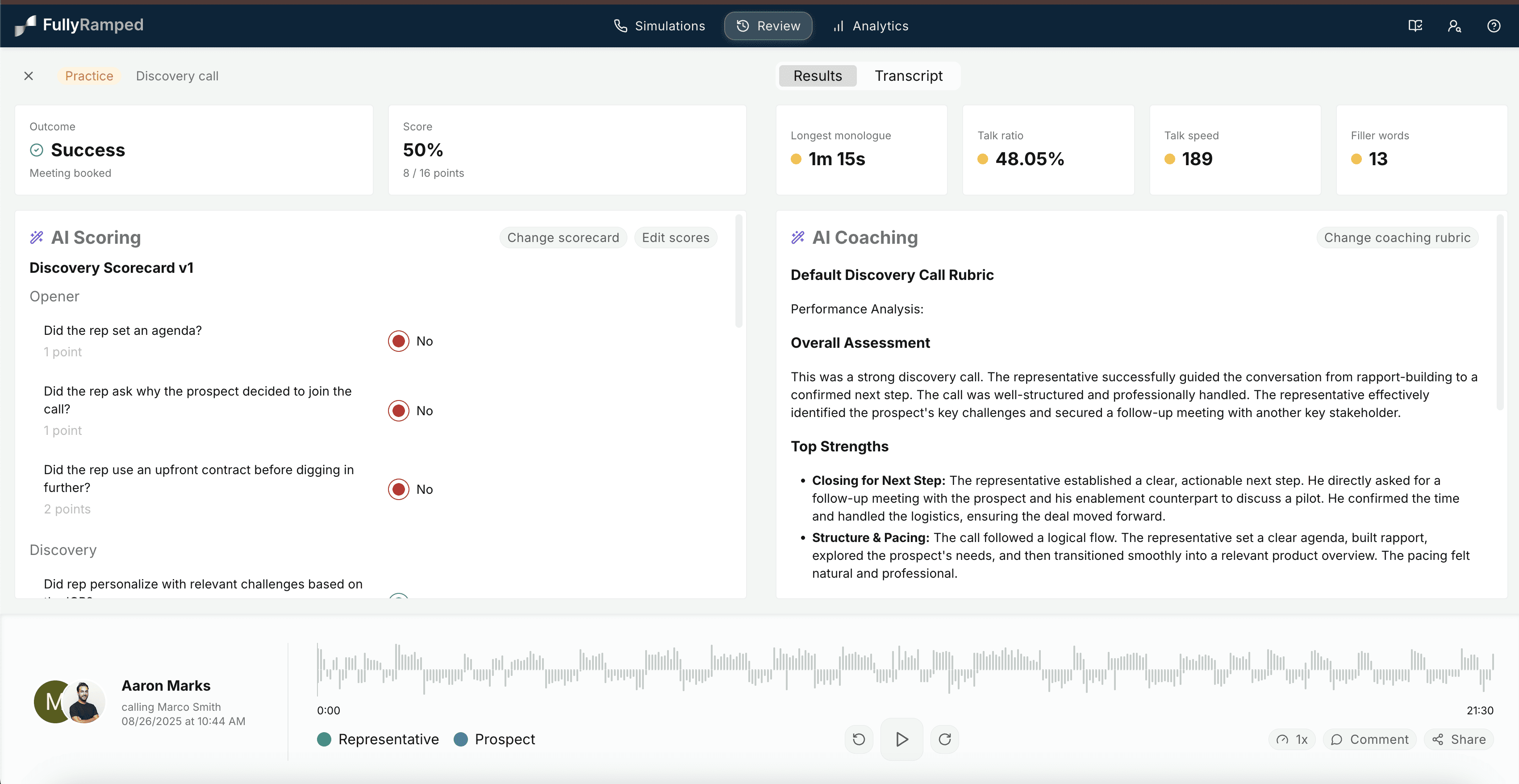Image resolution: width=1519 pixels, height=784 pixels.
Task: Click the Longest monologue yellow dot
Action: point(796,159)
